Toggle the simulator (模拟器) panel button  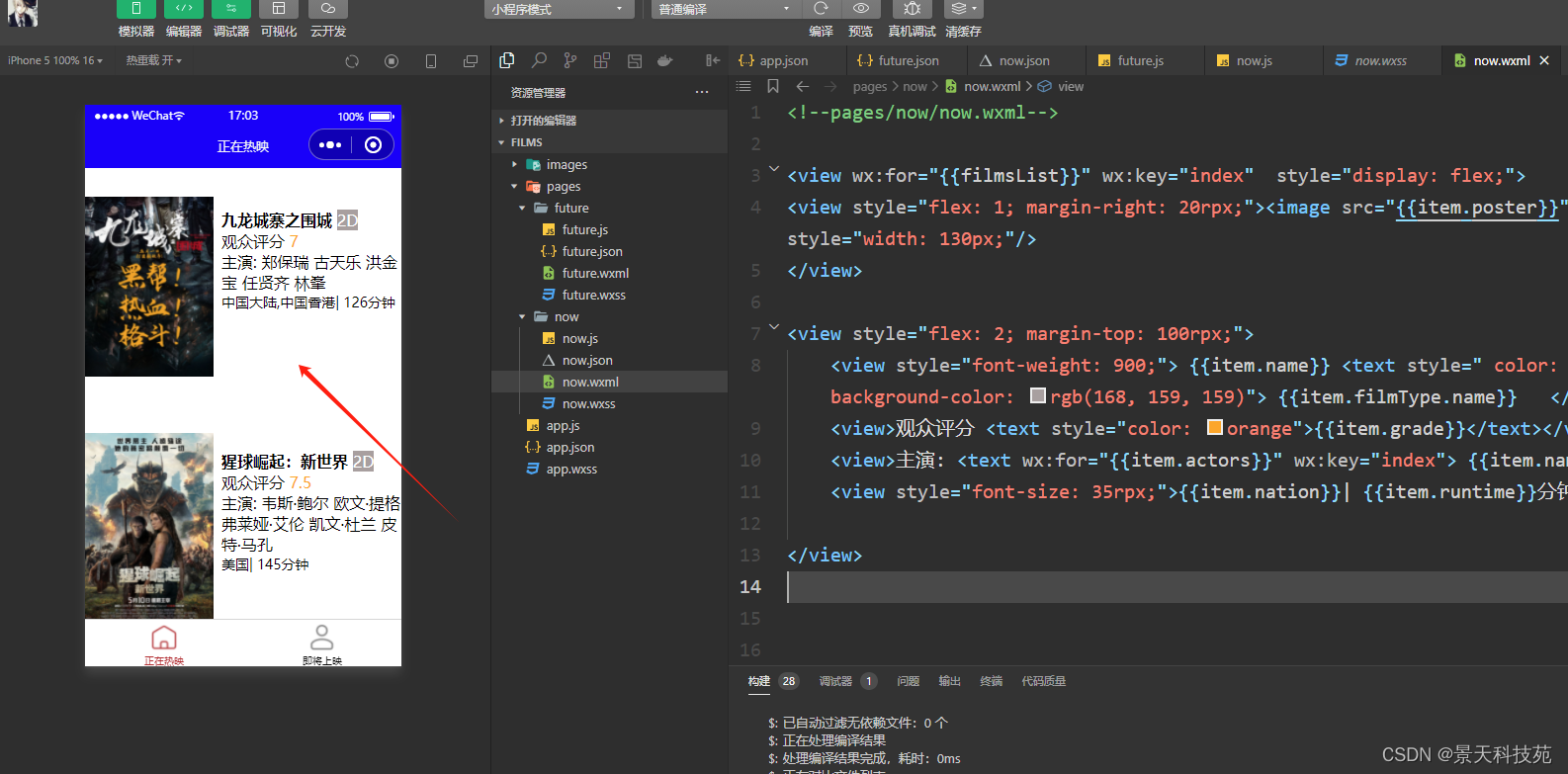tap(136, 9)
